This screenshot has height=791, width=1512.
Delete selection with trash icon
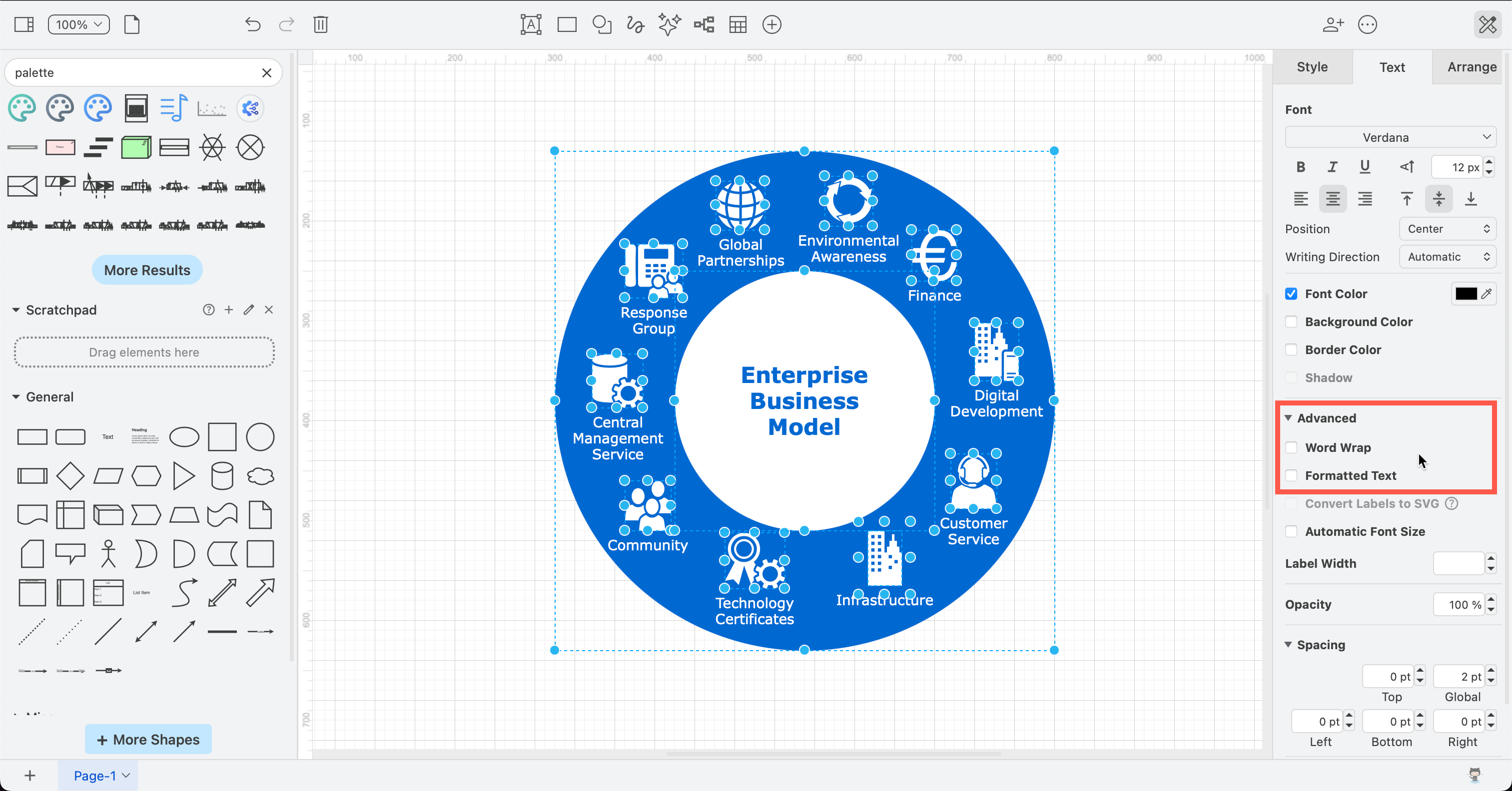[320, 24]
